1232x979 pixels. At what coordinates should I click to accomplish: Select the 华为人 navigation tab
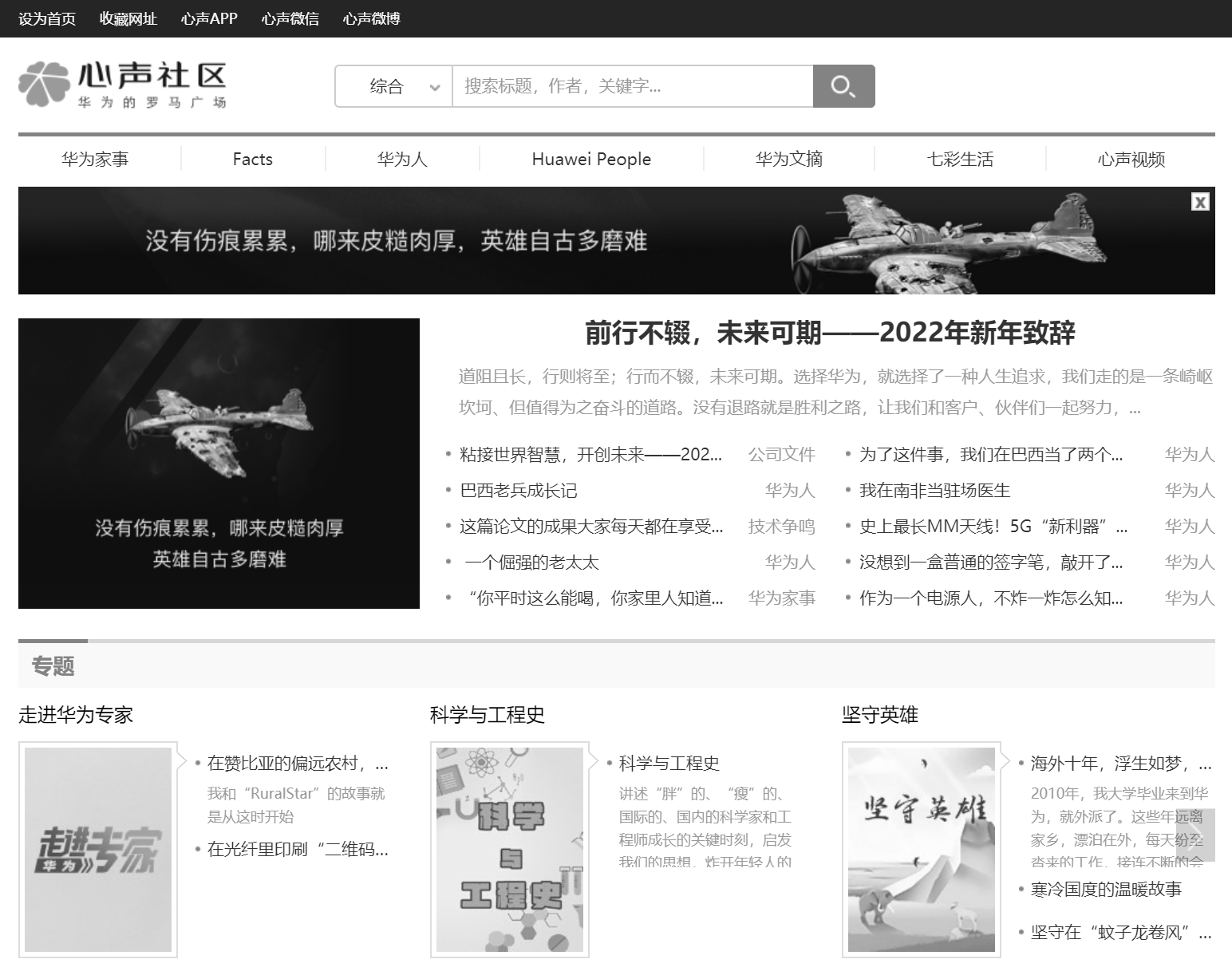click(402, 159)
